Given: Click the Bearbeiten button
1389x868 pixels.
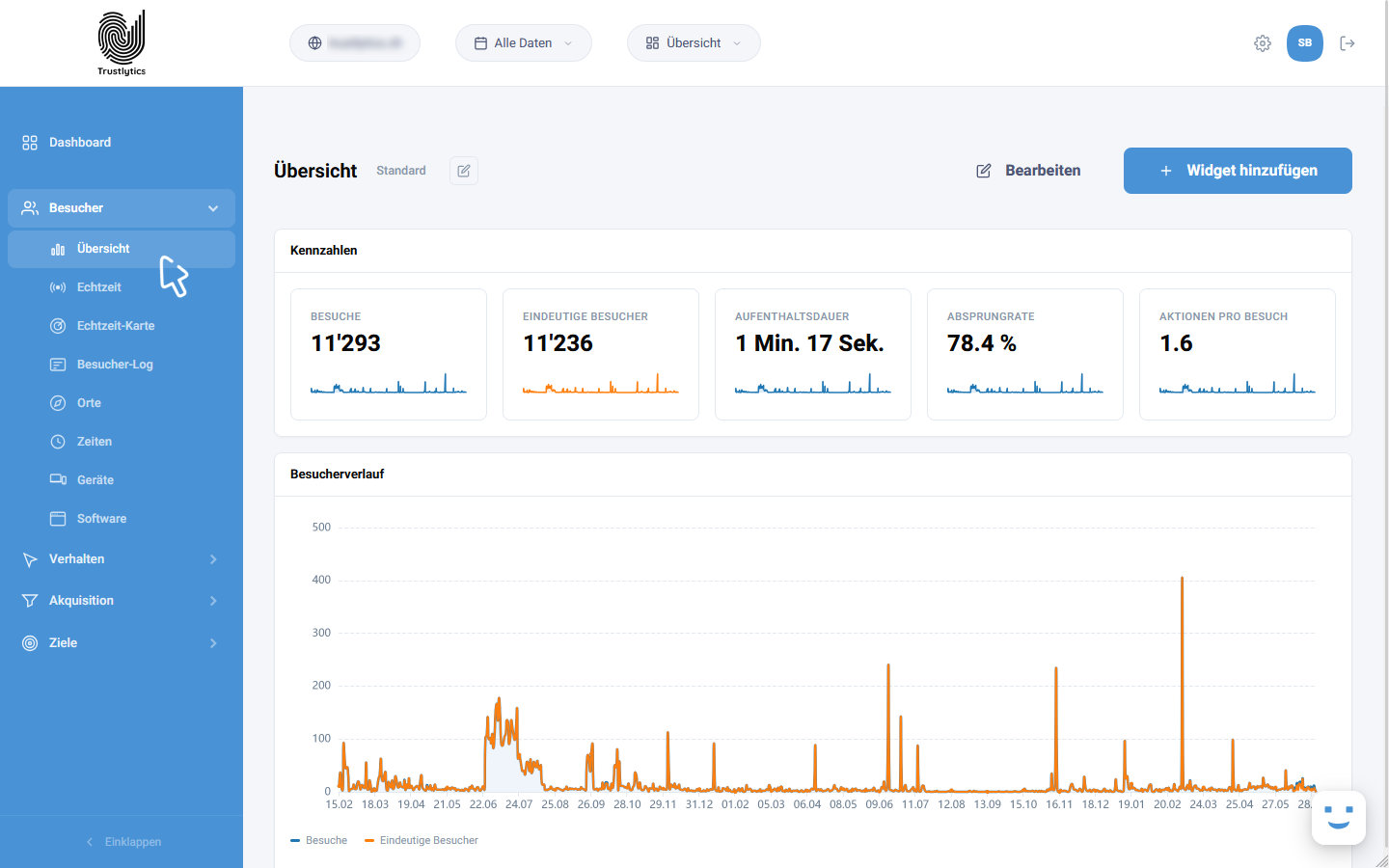Looking at the screenshot, I should [1028, 171].
